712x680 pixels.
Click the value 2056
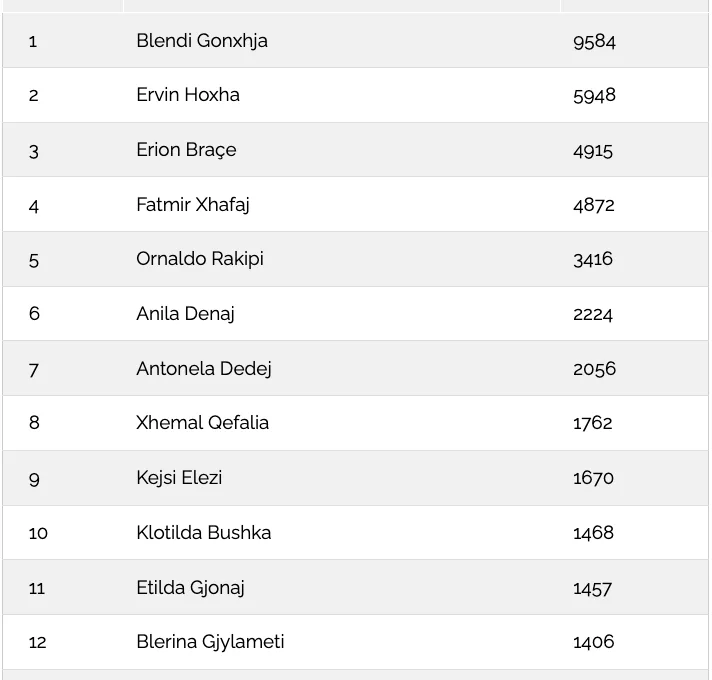pos(594,369)
